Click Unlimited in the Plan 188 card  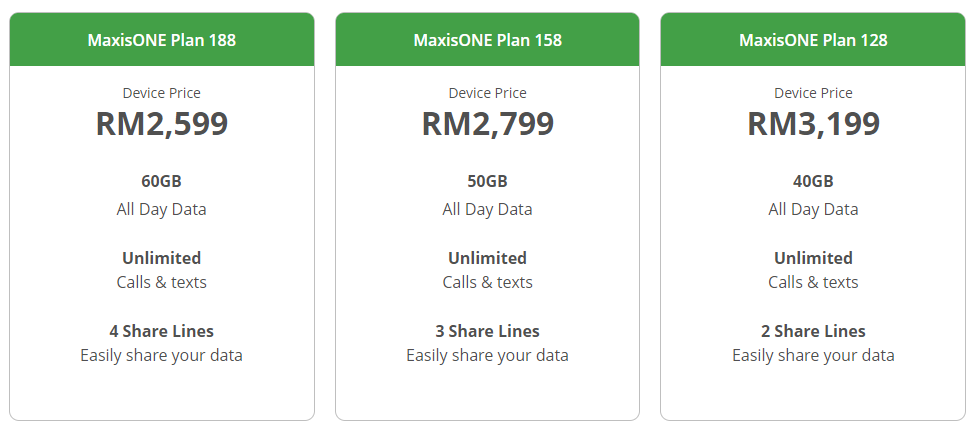tap(162, 258)
